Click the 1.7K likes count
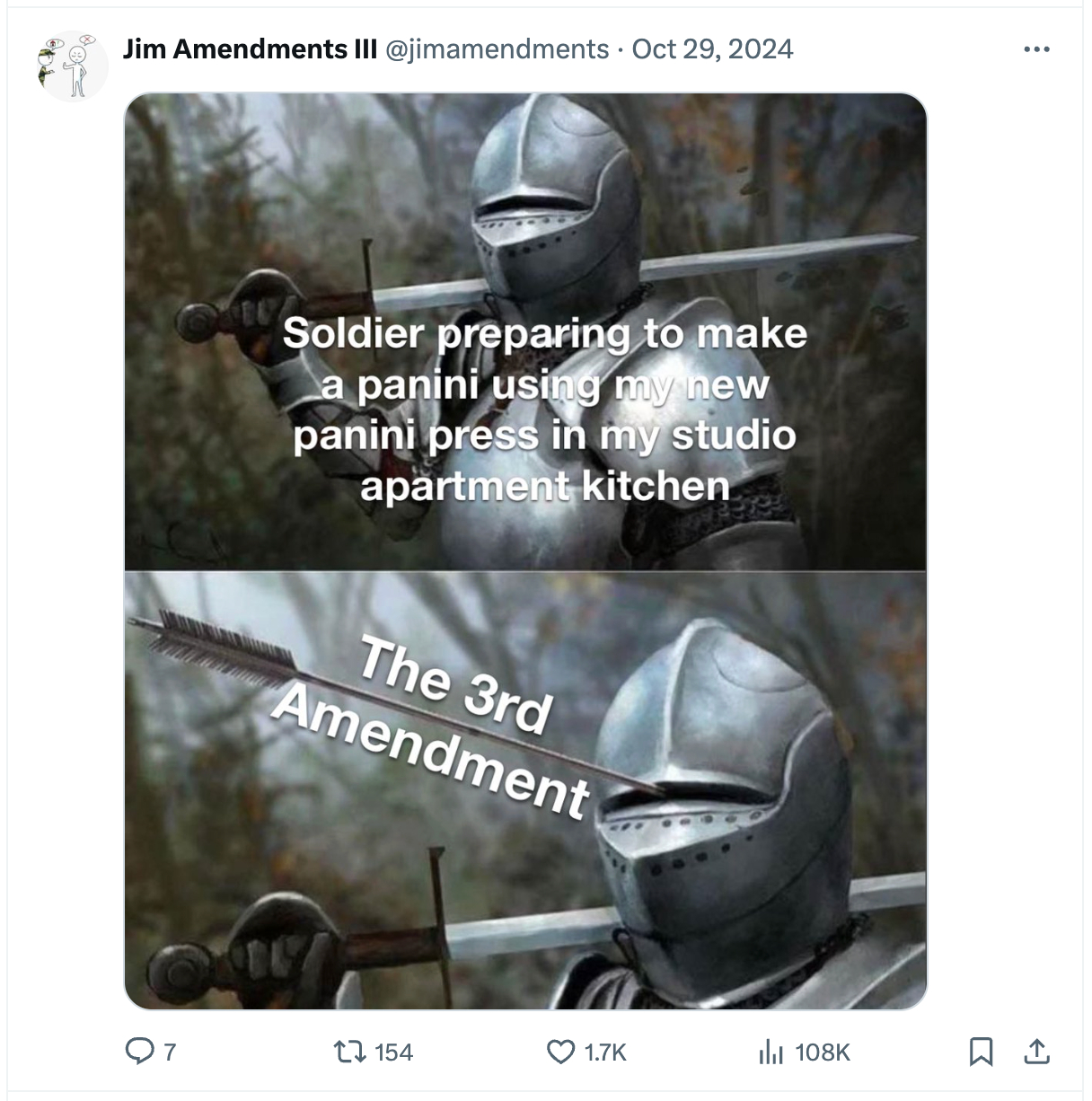The height and width of the screenshot is (1101, 1092). (605, 1052)
